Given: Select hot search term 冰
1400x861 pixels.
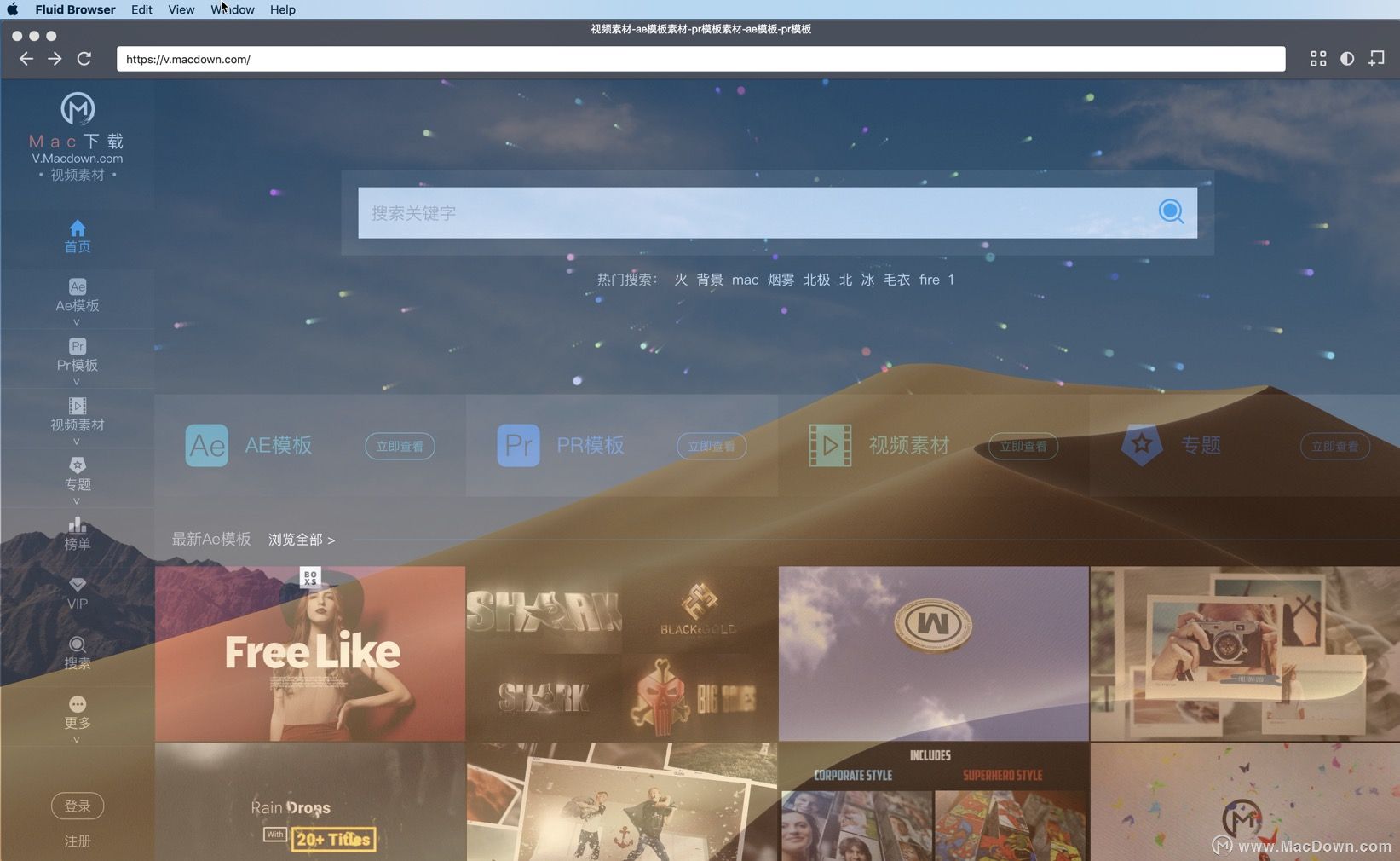Looking at the screenshot, I should click(867, 280).
